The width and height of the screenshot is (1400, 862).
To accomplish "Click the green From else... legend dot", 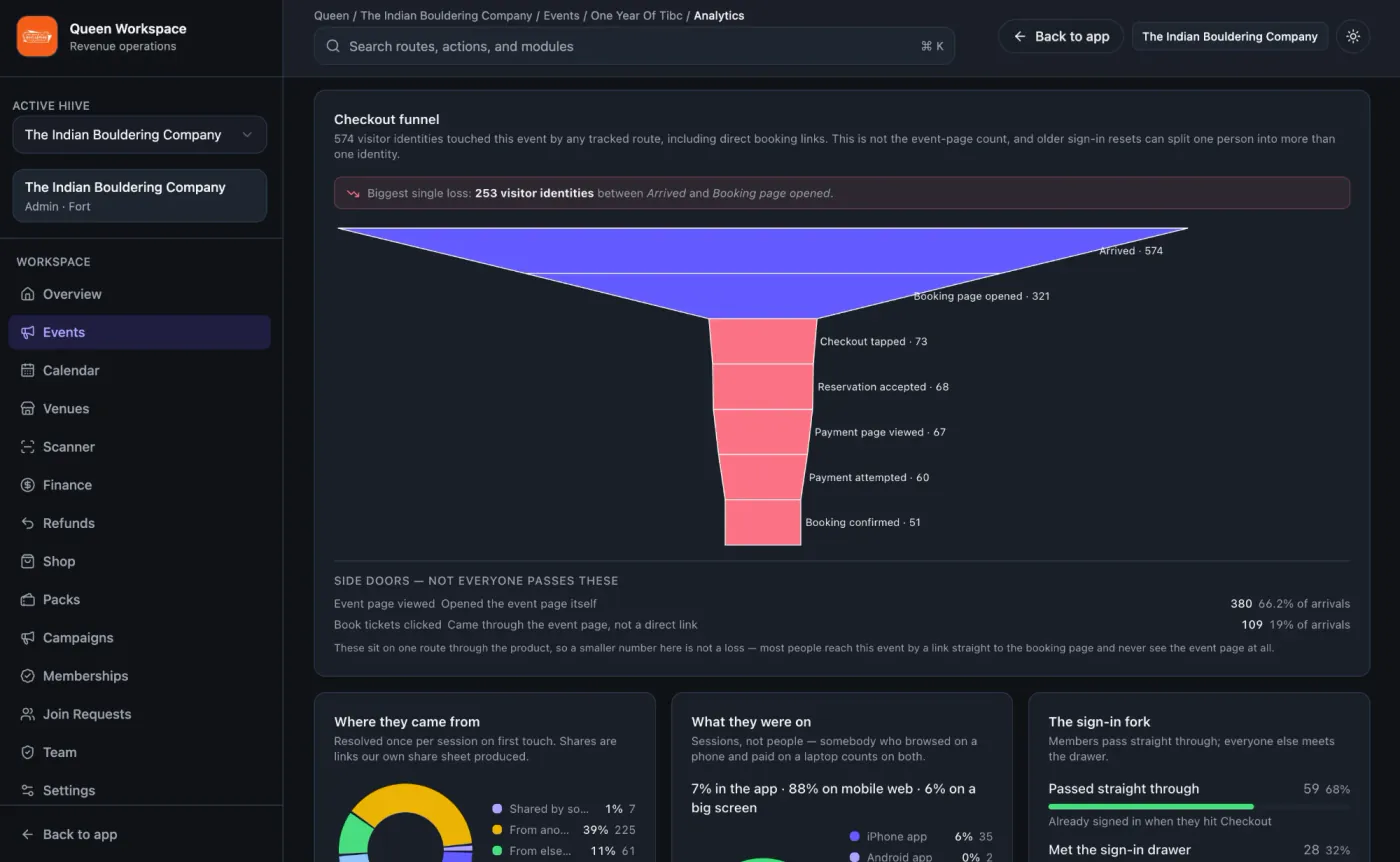I will click(x=497, y=851).
